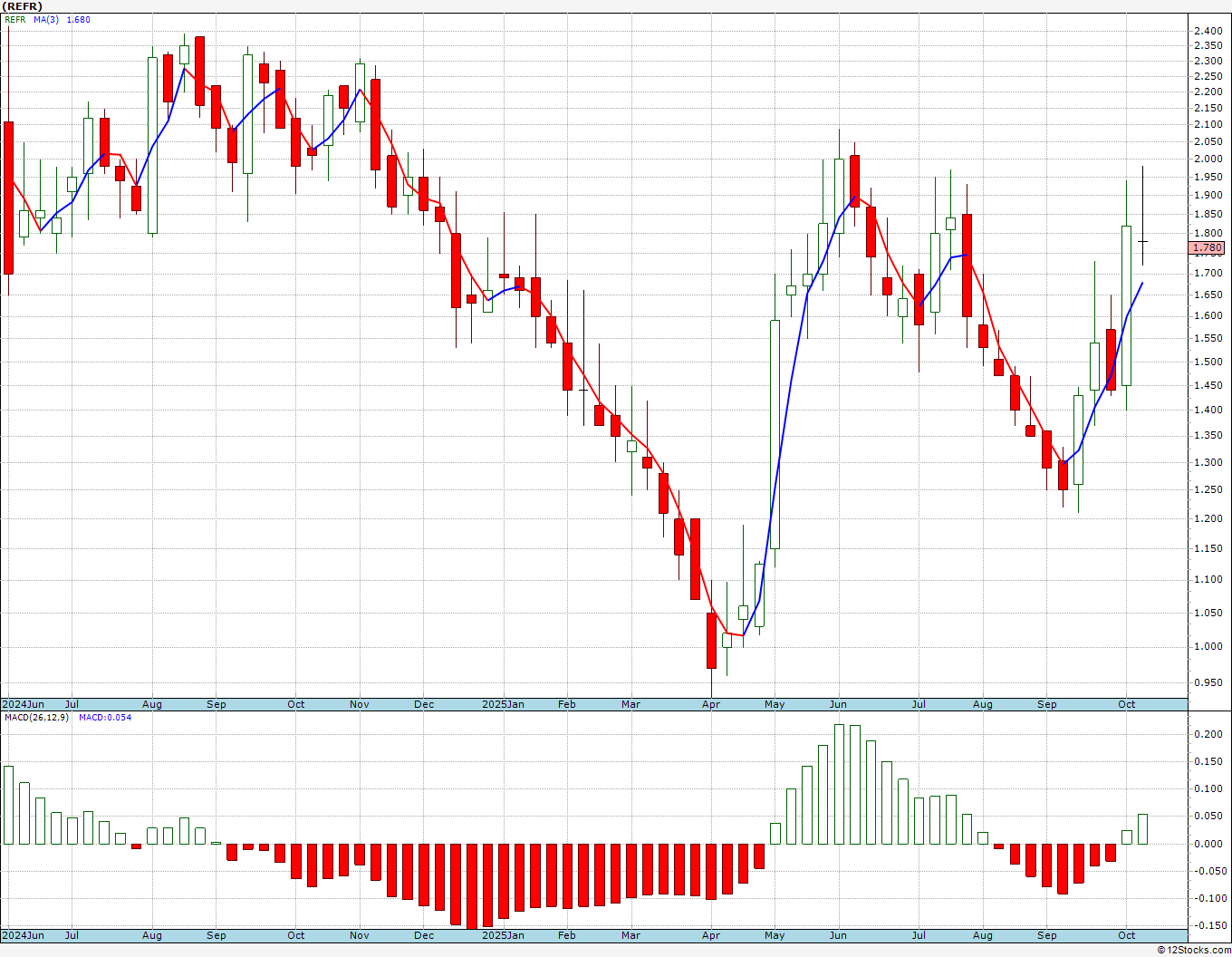Click the Aug 2025 marker on price chart axis

click(x=983, y=704)
